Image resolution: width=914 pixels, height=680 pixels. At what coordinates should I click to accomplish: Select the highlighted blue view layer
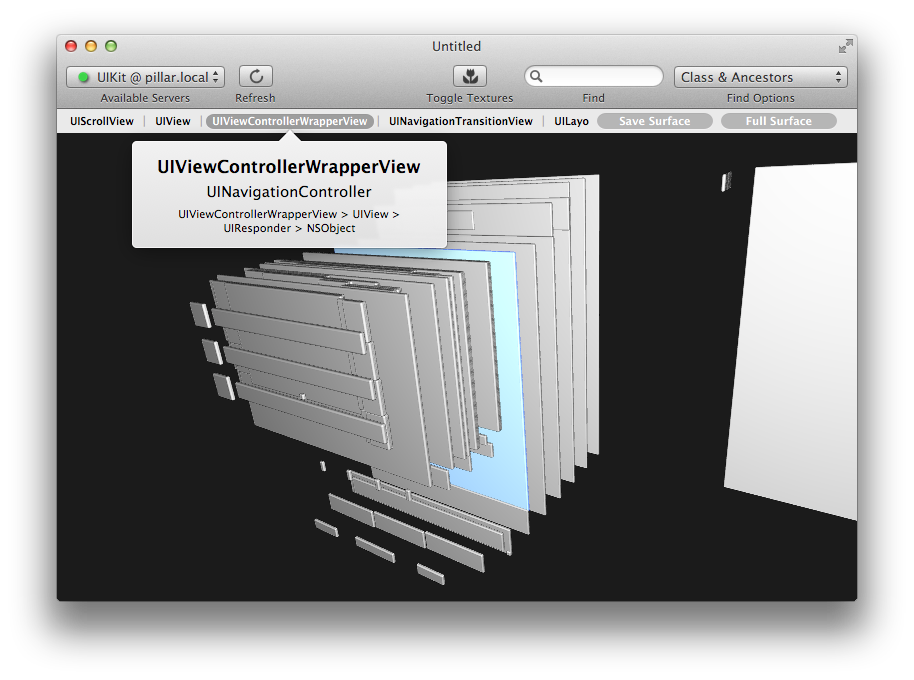tap(509, 373)
